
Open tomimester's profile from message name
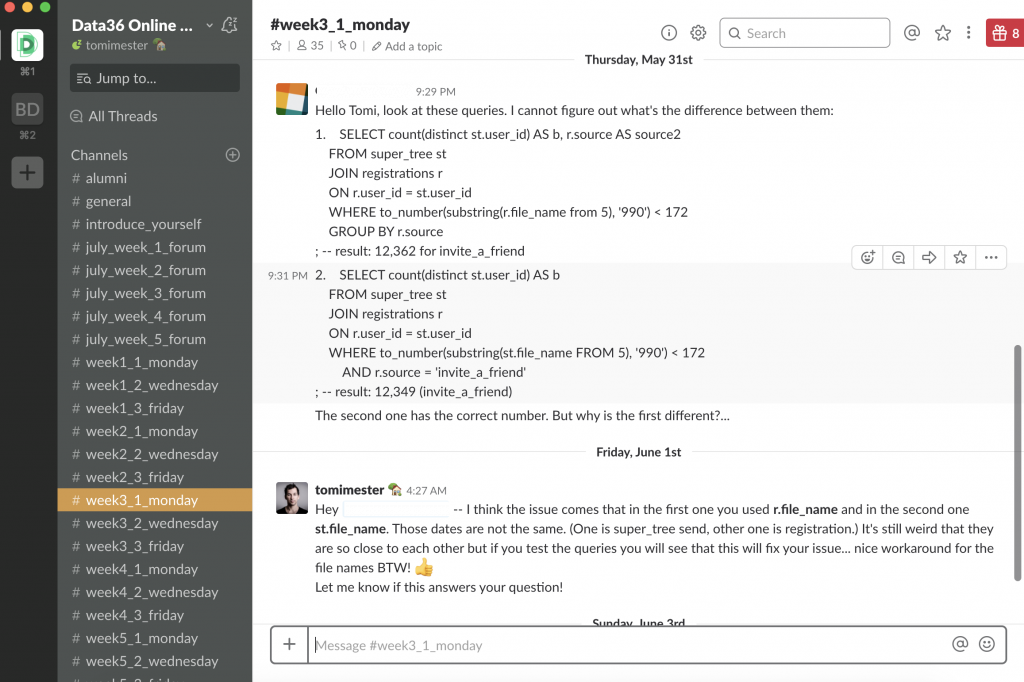[349, 490]
